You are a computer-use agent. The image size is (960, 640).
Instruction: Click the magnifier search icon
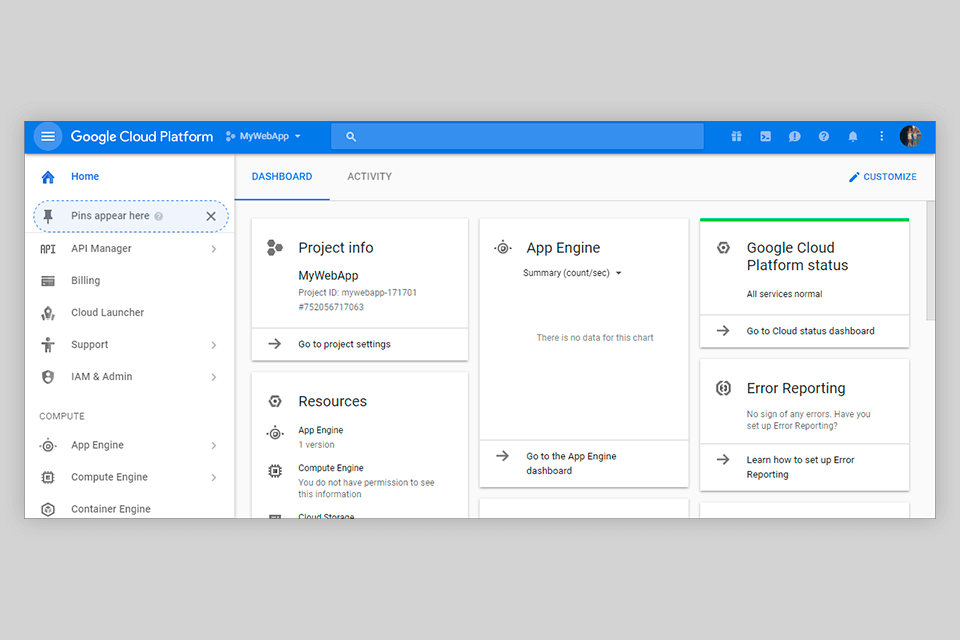tap(351, 137)
